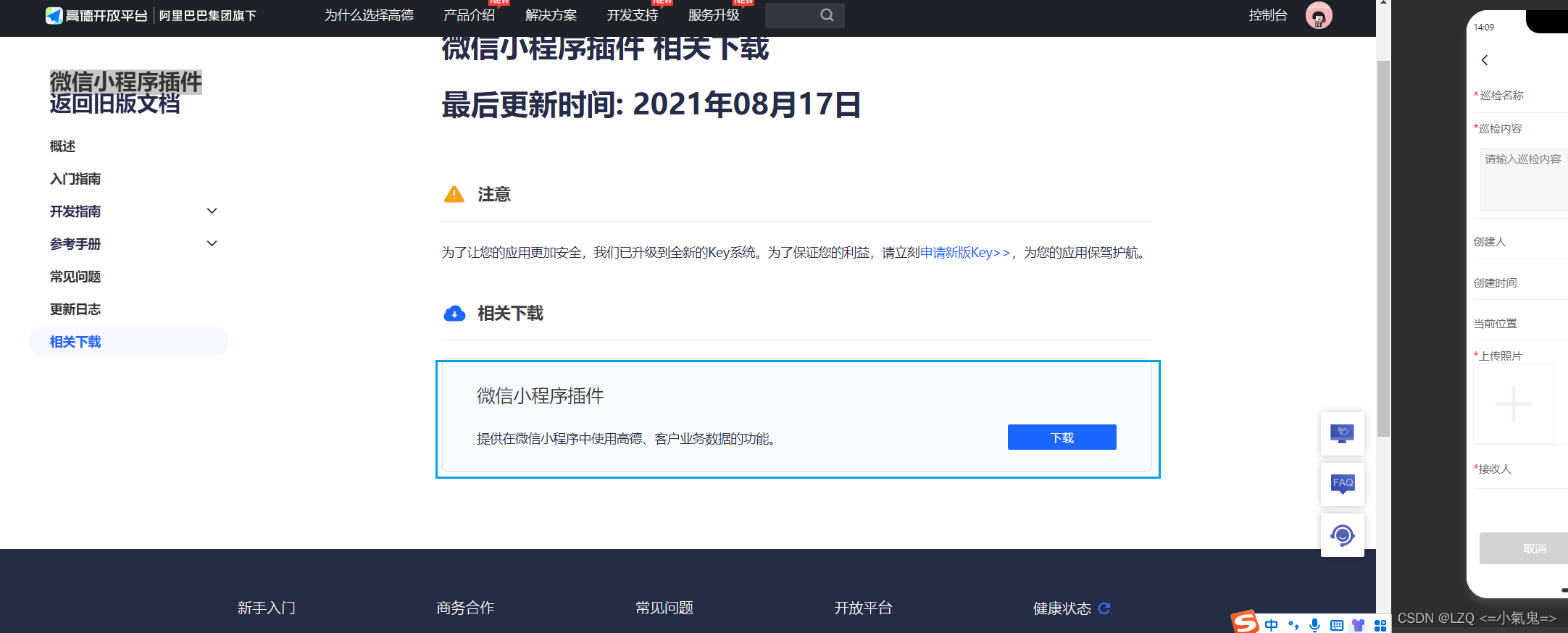Image resolution: width=1568 pixels, height=633 pixels.
Task: Click the Amap open platform logo
Action: (x=96, y=15)
